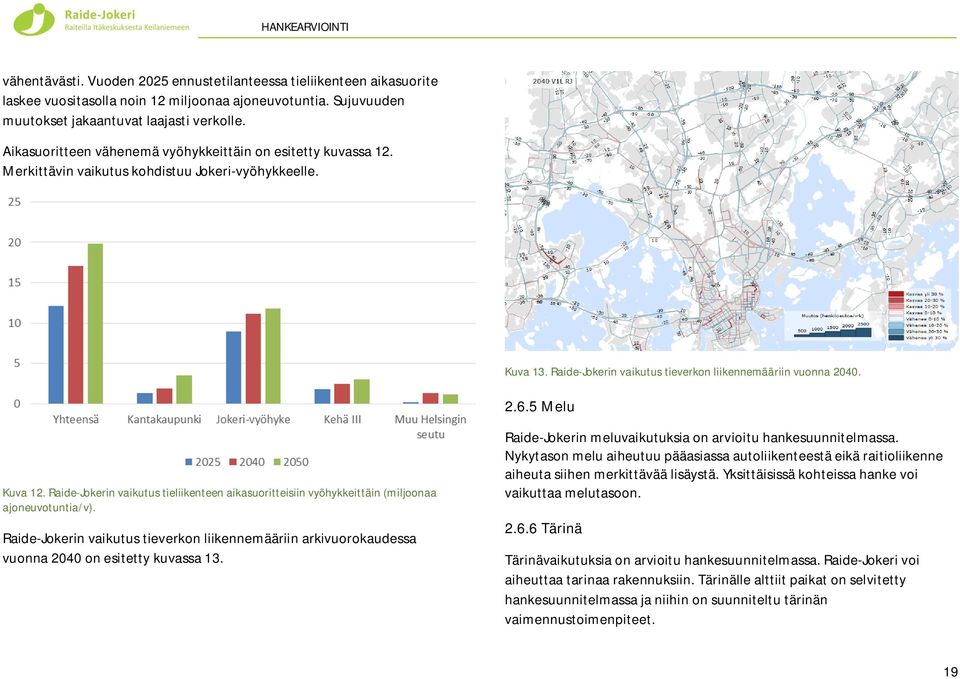Select the red 2040 bar for Muu Helsingin seutu
The height and width of the screenshot is (679, 960).
431,398
